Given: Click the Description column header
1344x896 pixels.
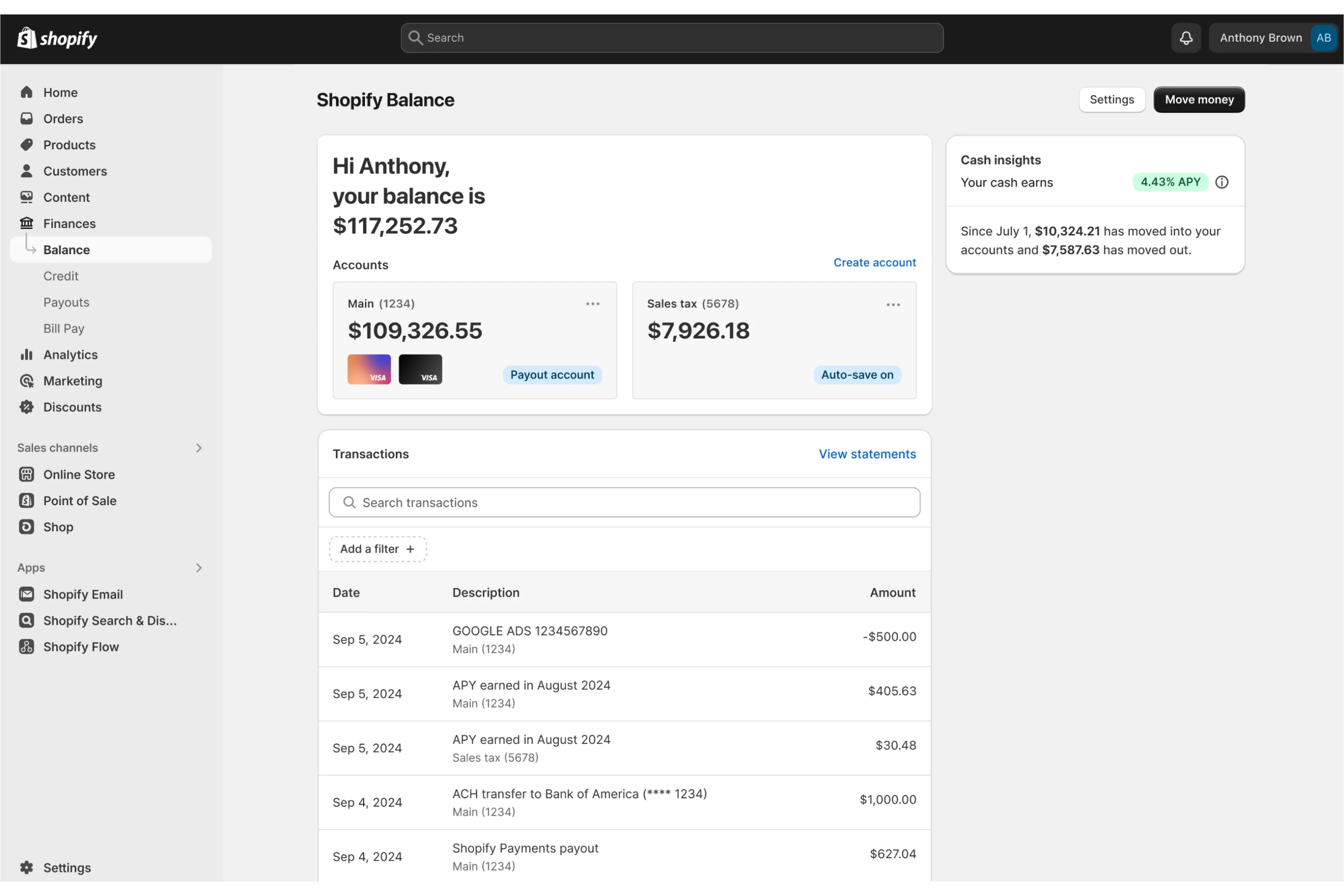Looking at the screenshot, I should click(x=486, y=593).
